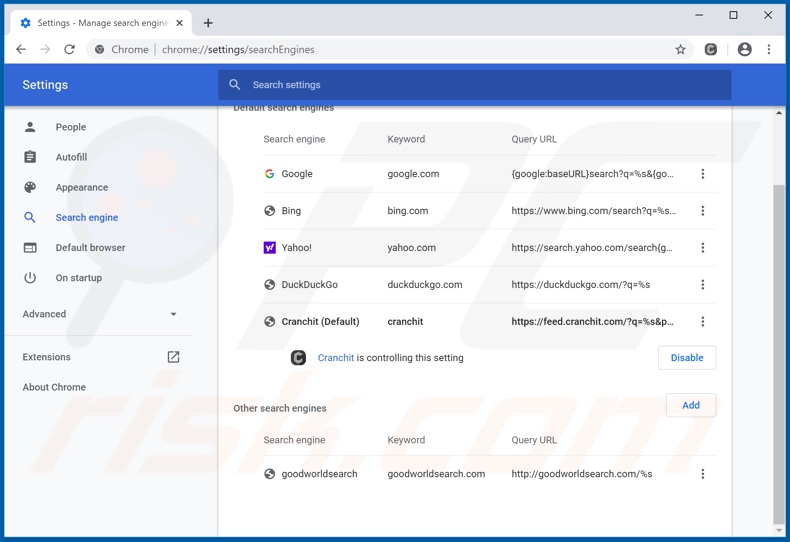The height and width of the screenshot is (542, 790).
Task: Open more actions for Google search engine
Action: [703, 174]
